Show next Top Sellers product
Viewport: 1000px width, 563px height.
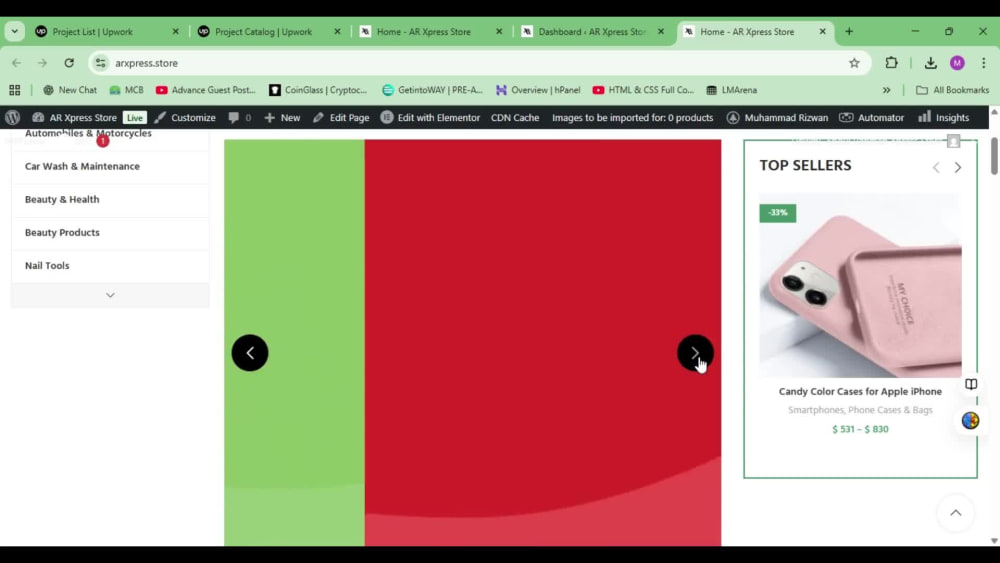(x=957, y=167)
